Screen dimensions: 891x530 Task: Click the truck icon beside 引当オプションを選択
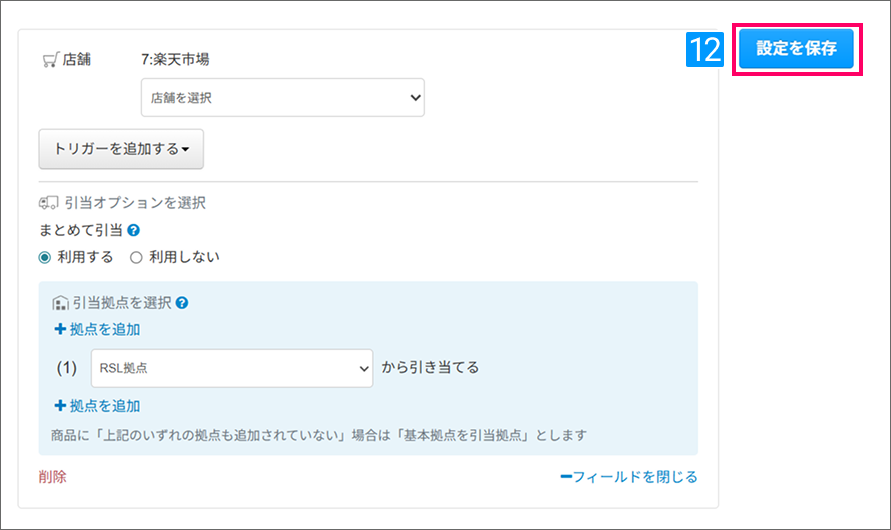pyautogui.click(x=49, y=202)
